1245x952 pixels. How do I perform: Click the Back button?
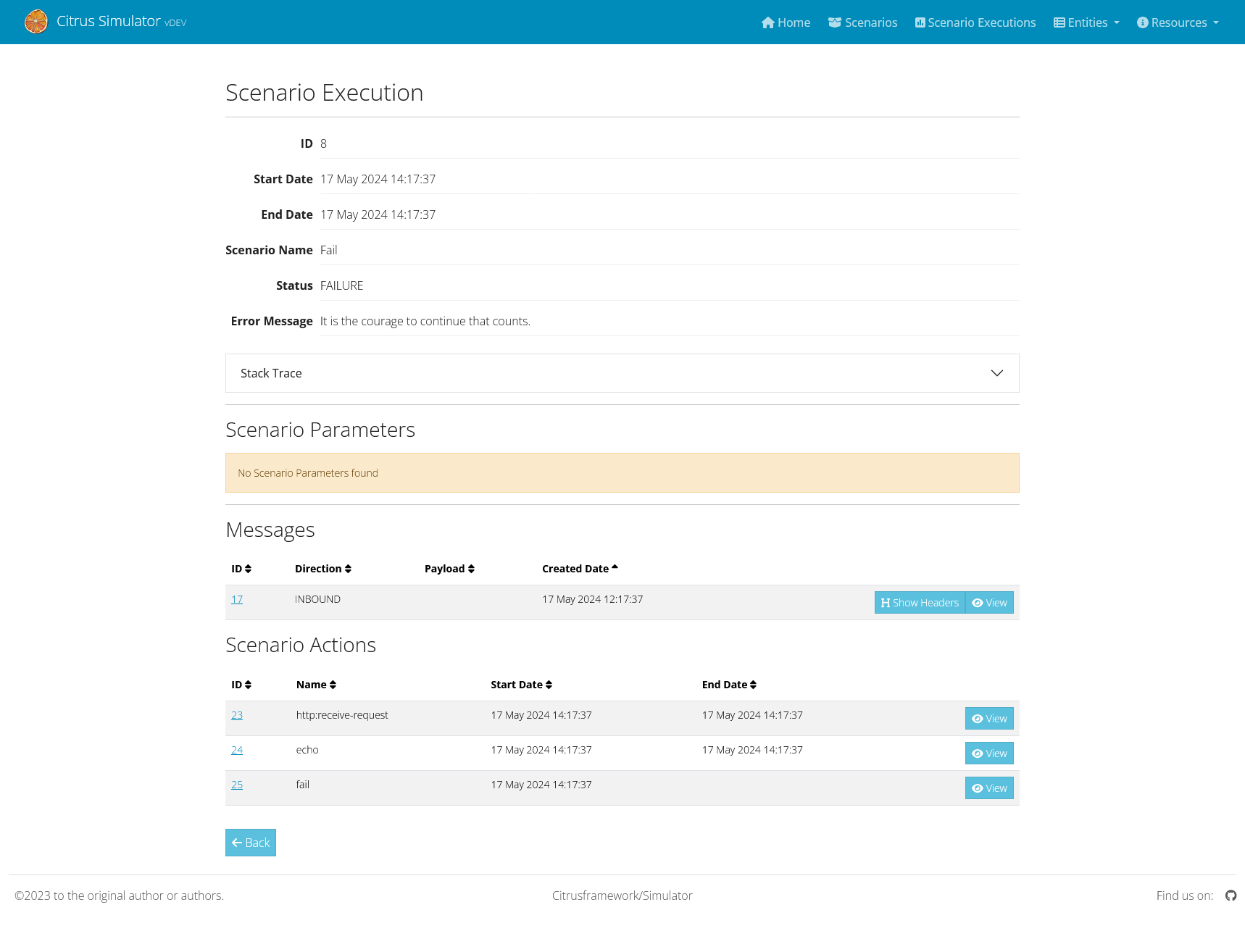tap(251, 843)
